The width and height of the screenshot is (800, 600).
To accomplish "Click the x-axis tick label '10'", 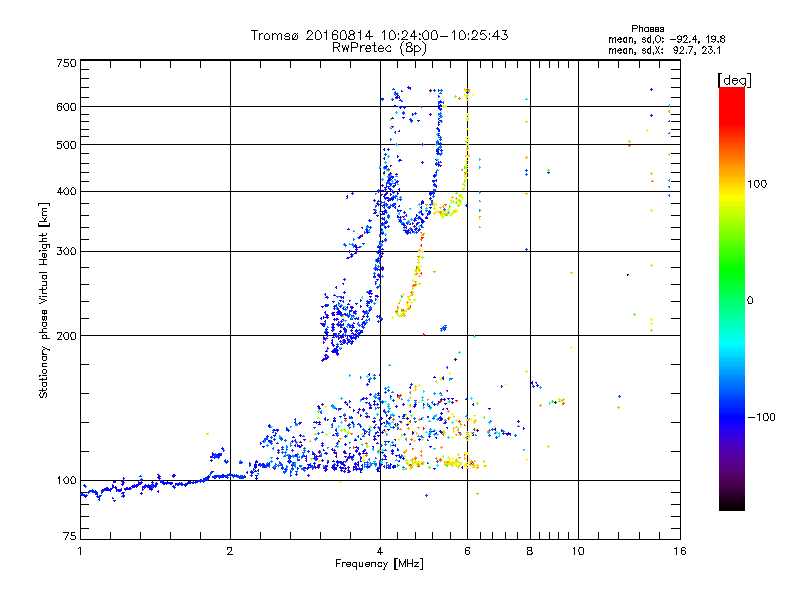I will pyautogui.click(x=578, y=551).
